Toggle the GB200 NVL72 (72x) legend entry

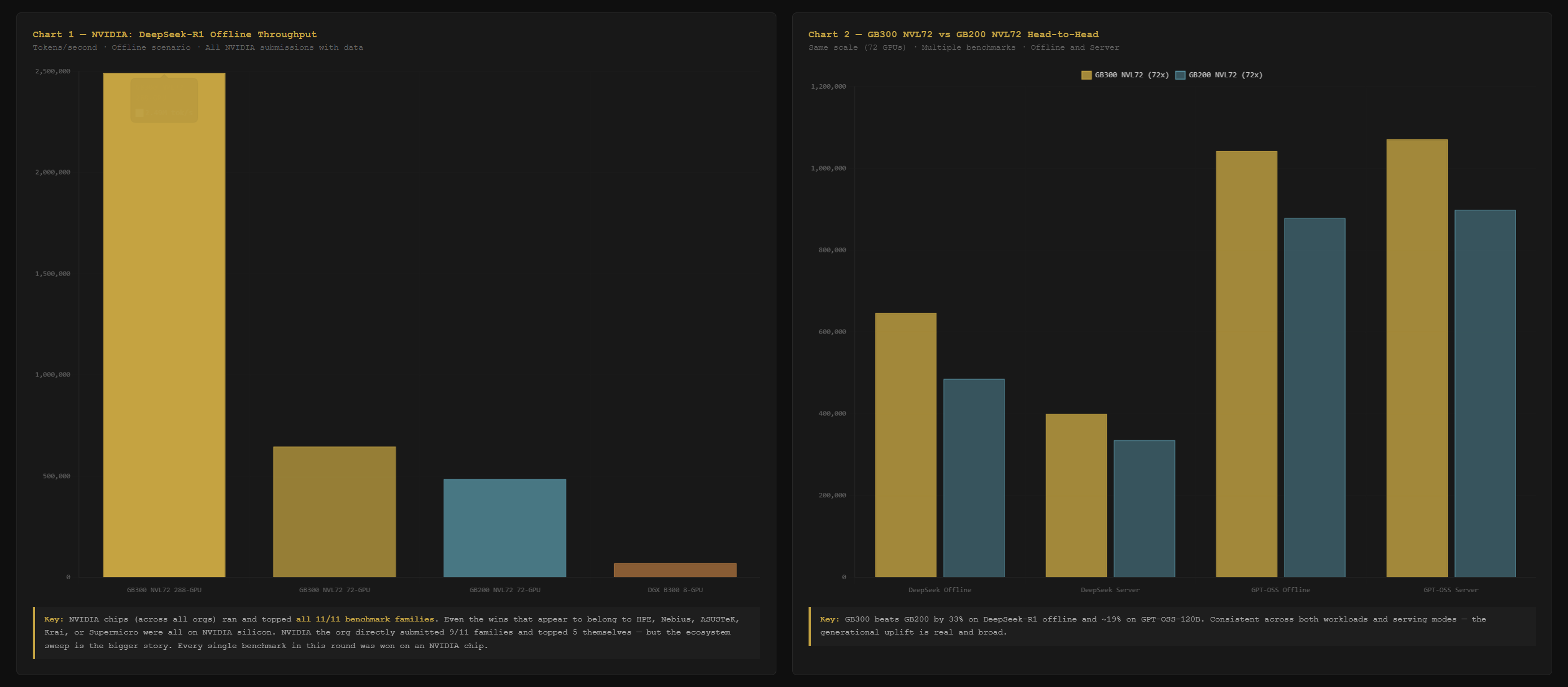[1225, 75]
